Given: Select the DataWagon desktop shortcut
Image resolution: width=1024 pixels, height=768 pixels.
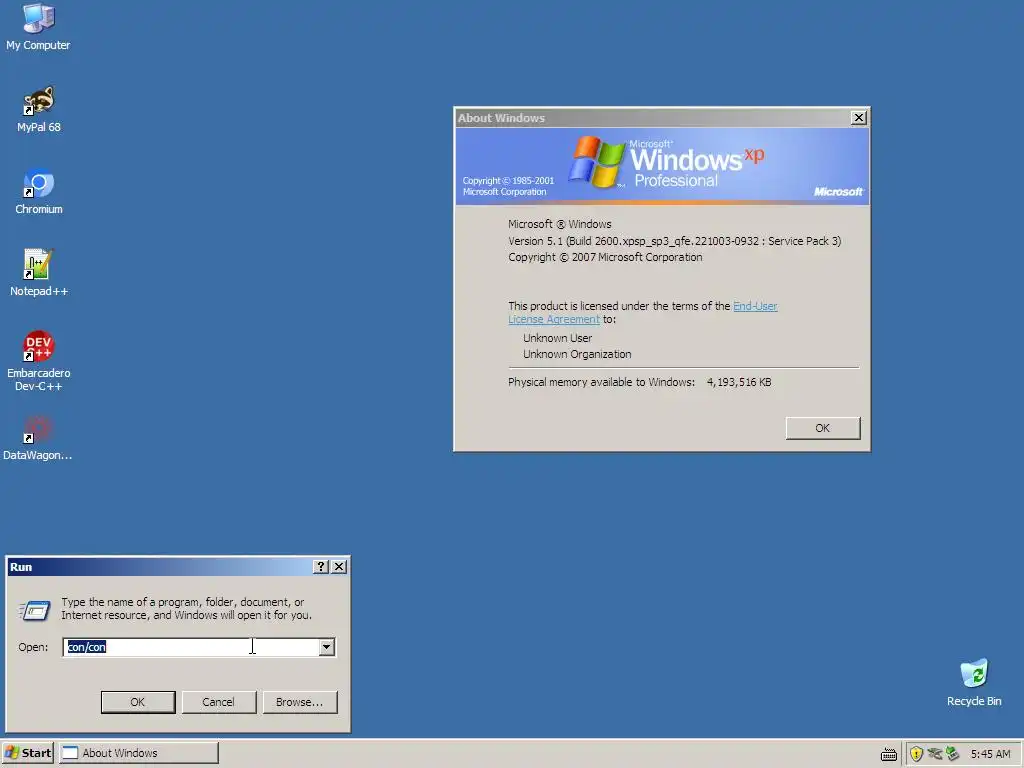Looking at the screenshot, I should pos(38,438).
